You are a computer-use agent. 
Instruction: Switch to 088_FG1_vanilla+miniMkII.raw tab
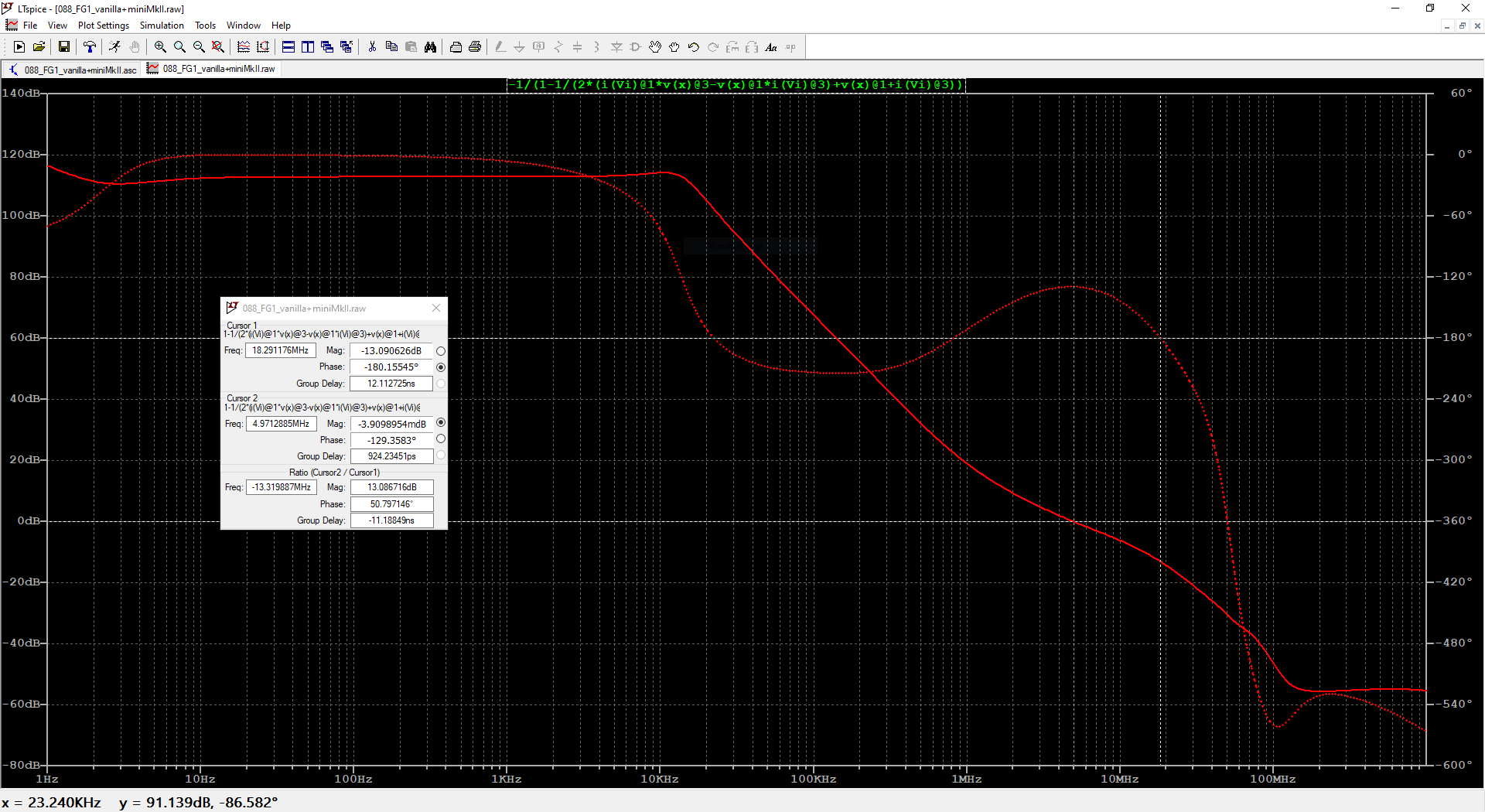tap(211, 69)
